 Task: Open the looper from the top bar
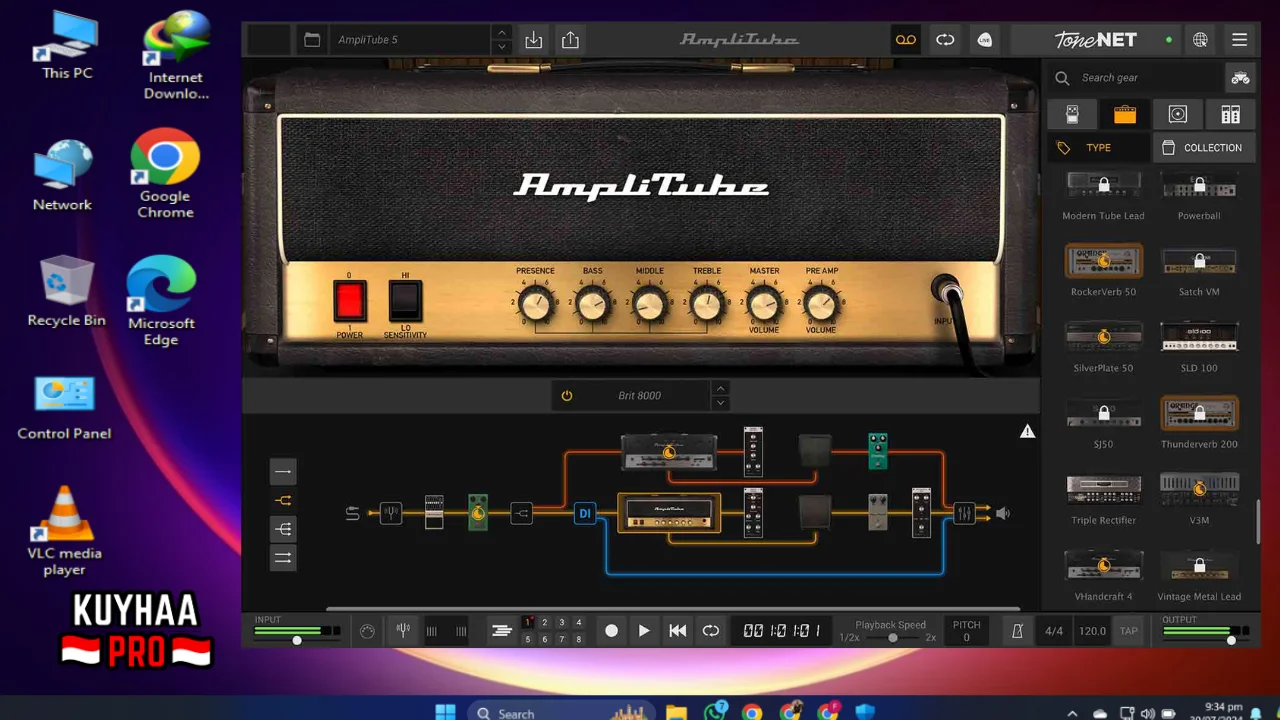click(x=945, y=40)
